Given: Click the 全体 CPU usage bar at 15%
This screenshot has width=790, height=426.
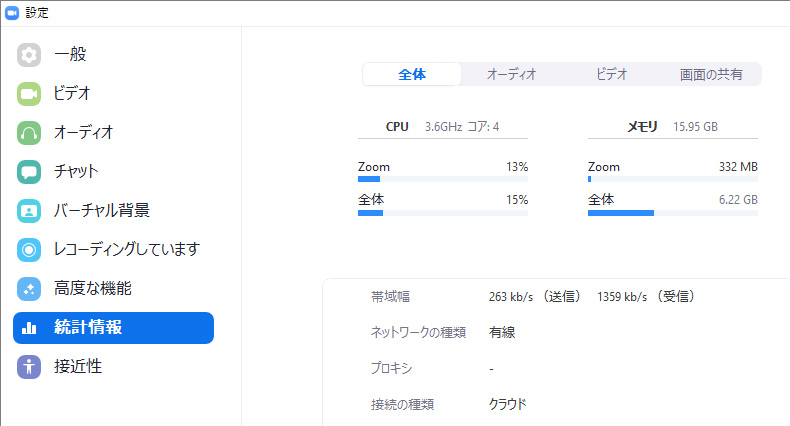Looking at the screenshot, I should [443, 212].
